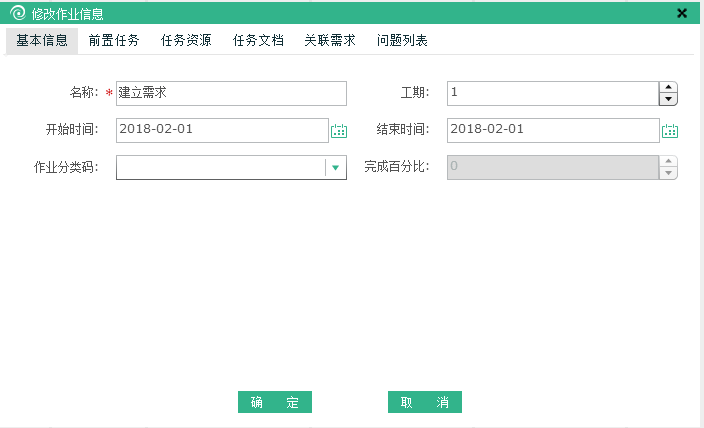Switch to the 前置任务 tab
Screen dimensions: 704x428
pos(113,41)
